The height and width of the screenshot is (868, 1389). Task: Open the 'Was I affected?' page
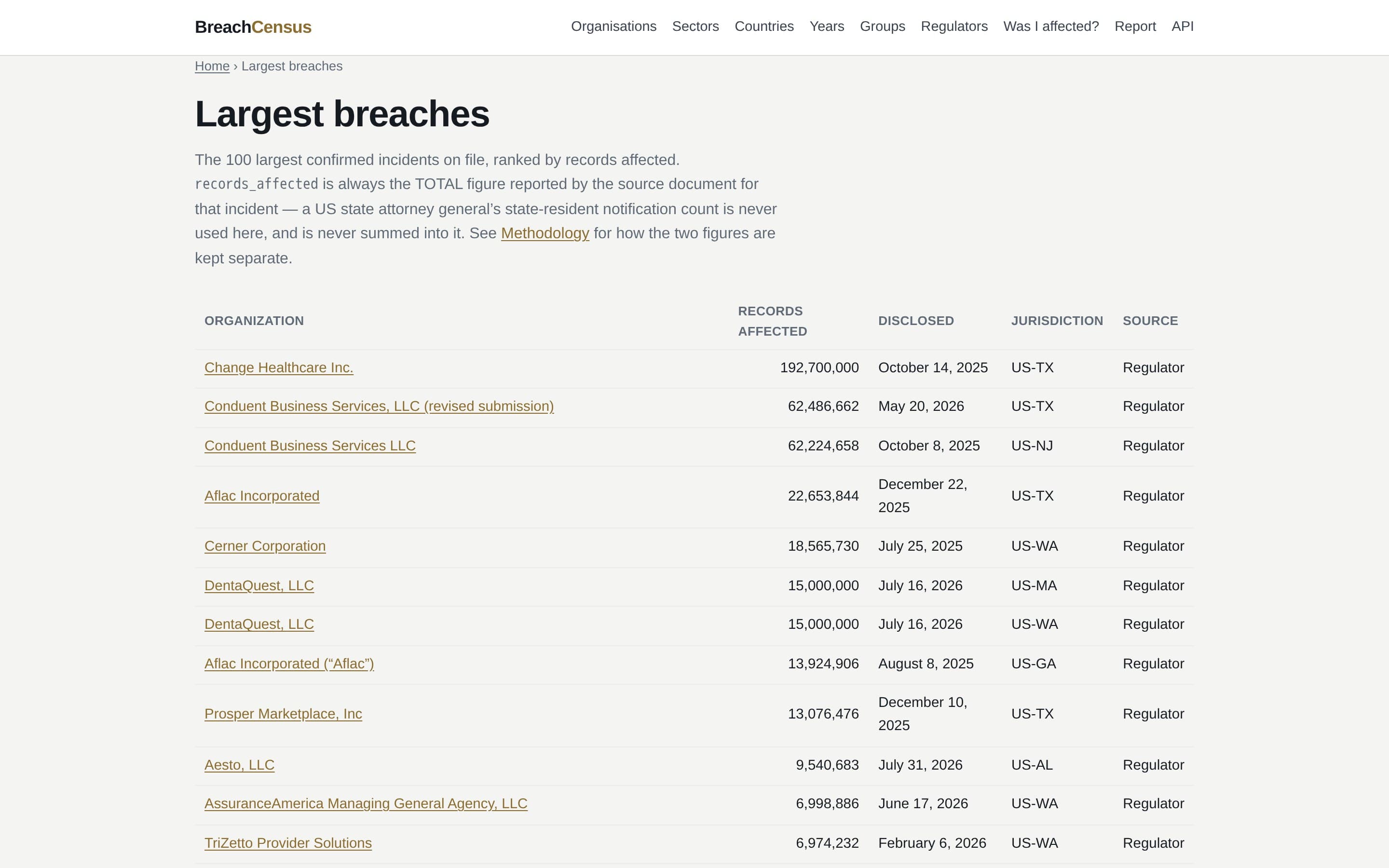pyautogui.click(x=1051, y=27)
